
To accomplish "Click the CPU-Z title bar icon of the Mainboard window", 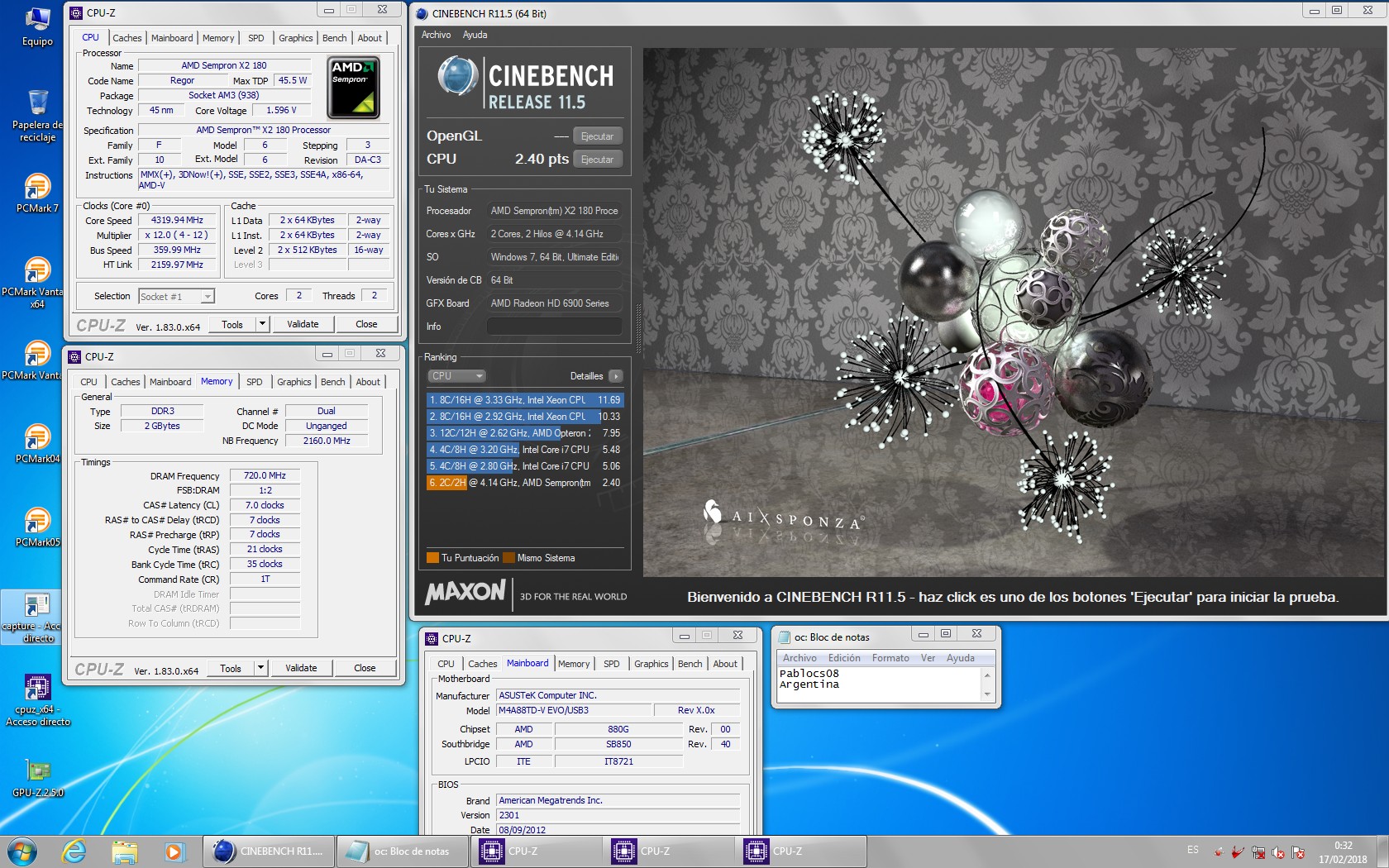I will [x=431, y=638].
